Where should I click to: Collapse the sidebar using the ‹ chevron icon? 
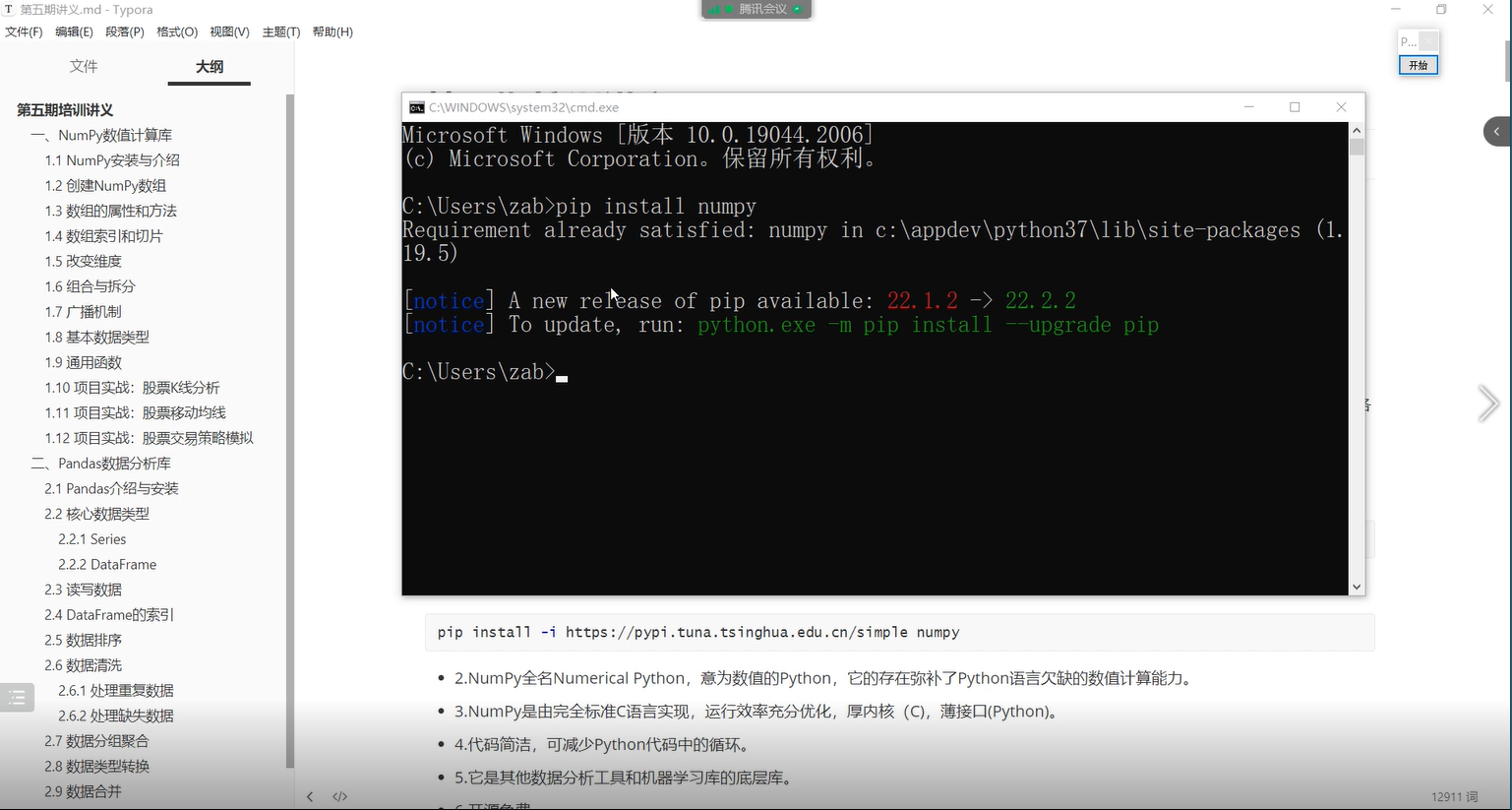[310, 796]
